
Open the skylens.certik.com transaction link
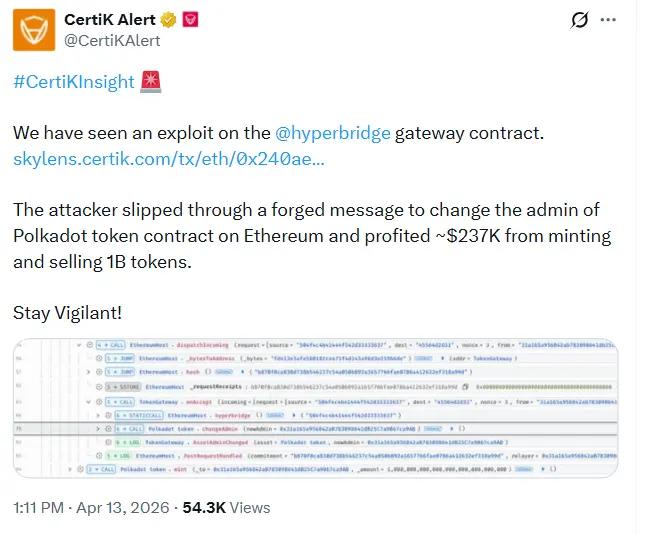click(167, 159)
